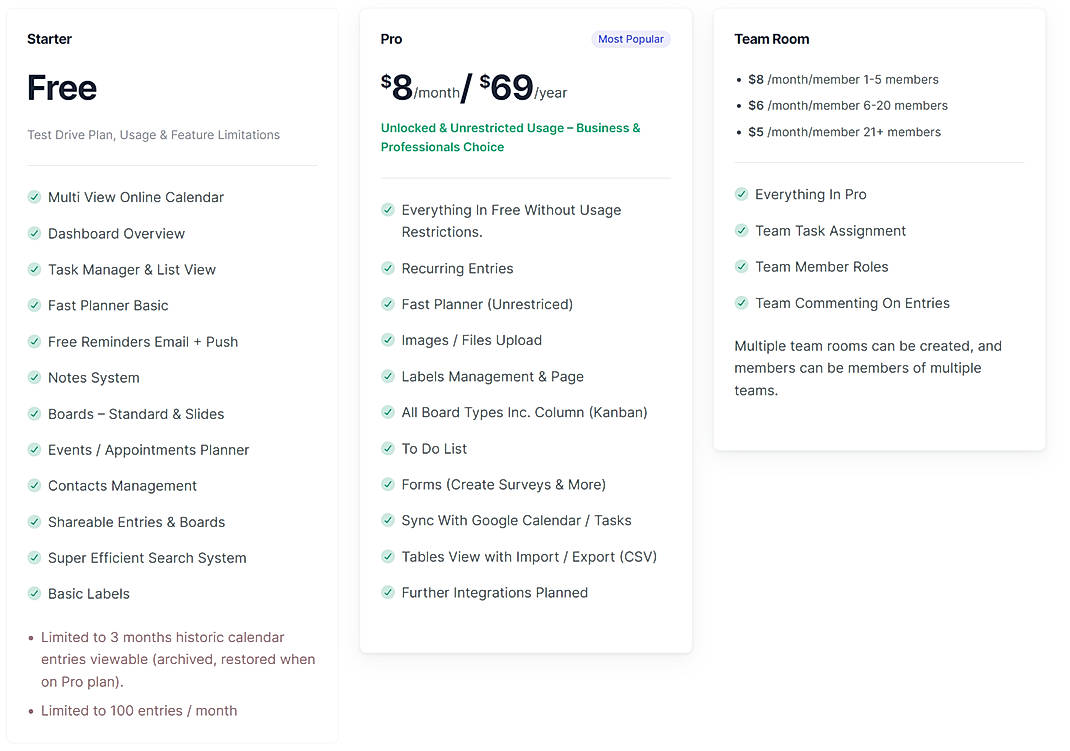
Task: Click the Free price label
Action: click(x=61, y=88)
